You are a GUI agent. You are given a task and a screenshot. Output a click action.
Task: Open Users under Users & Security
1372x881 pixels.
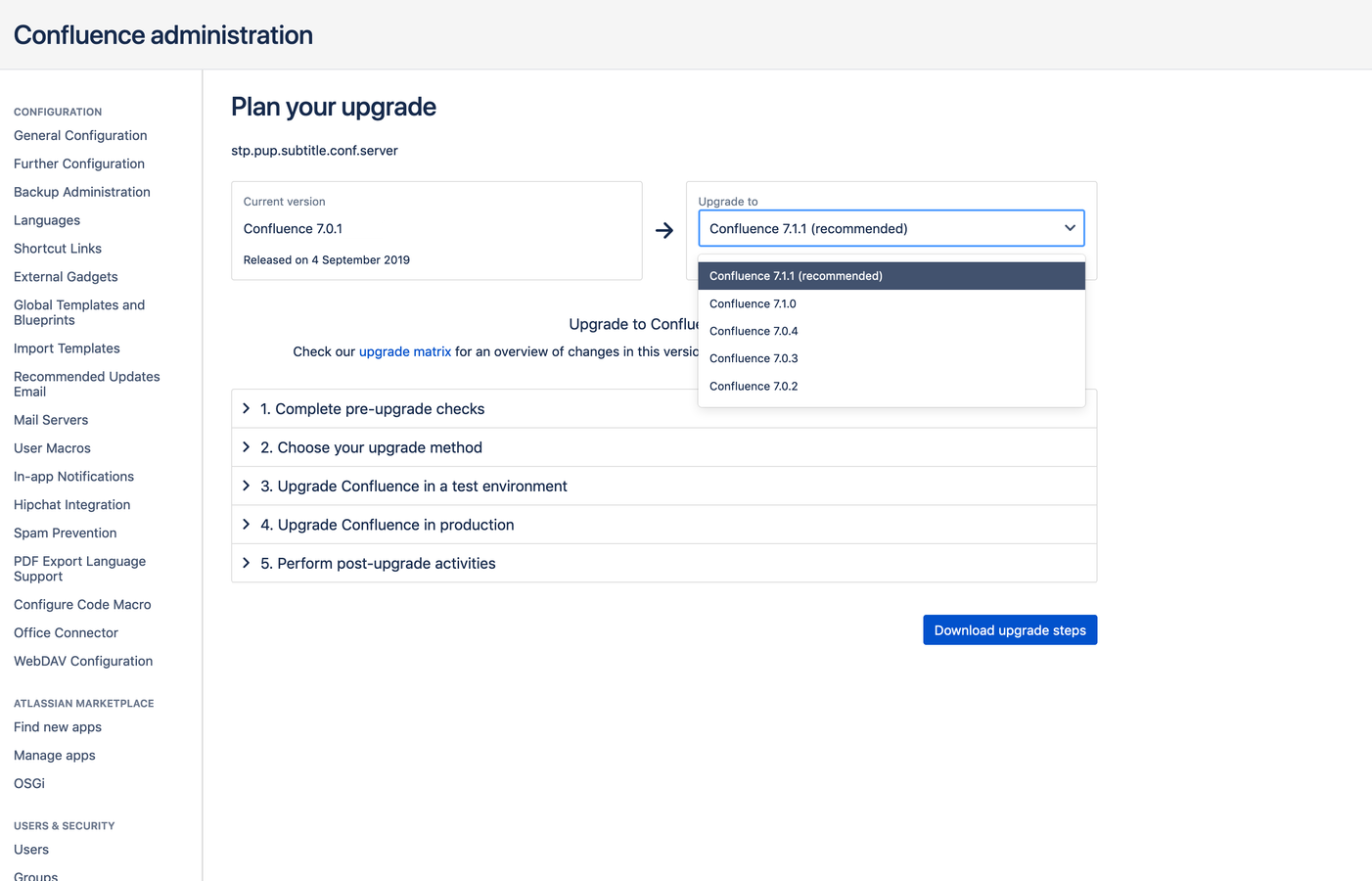tap(31, 850)
